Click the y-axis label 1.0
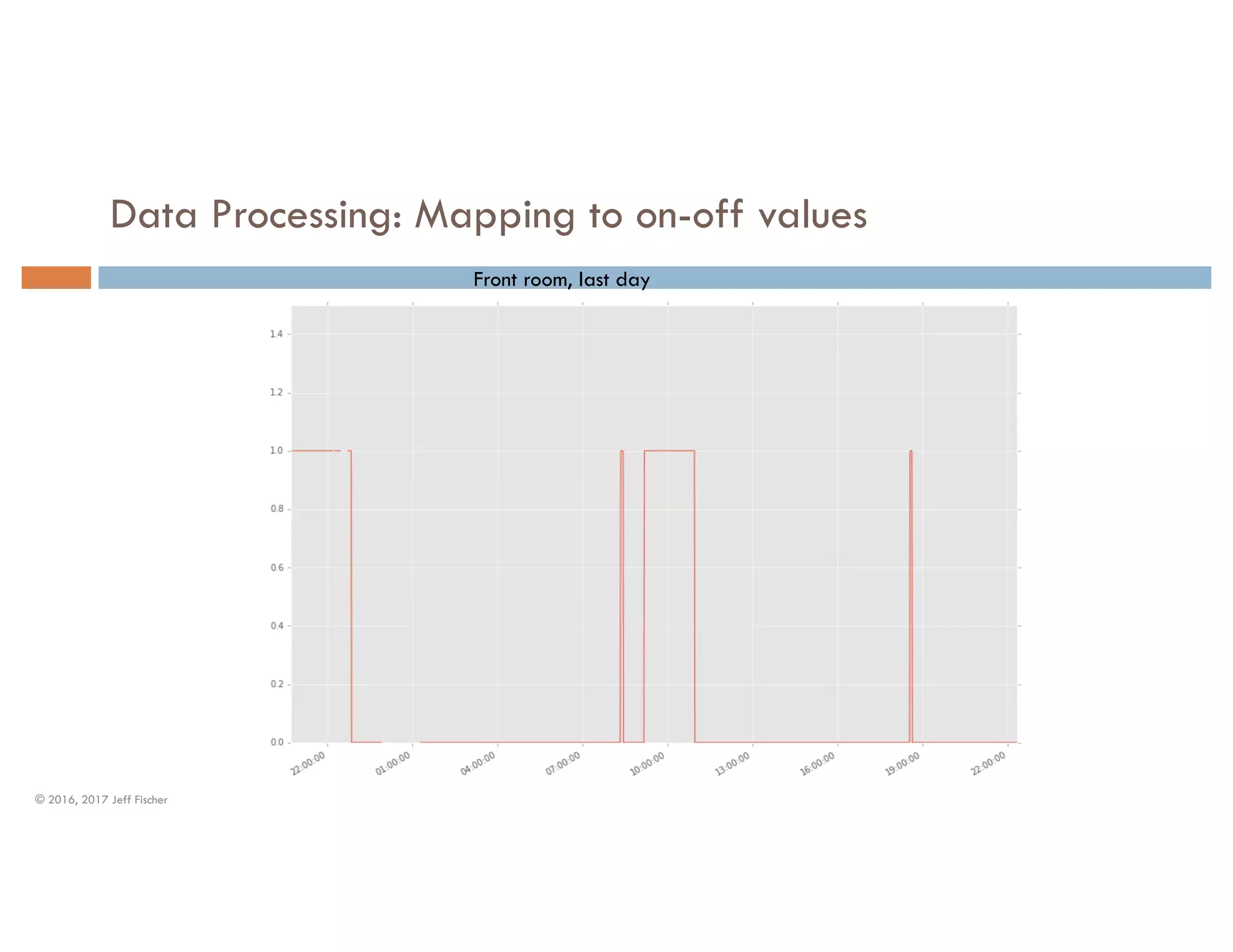The width and height of the screenshot is (1233, 952). tap(276, 451)
